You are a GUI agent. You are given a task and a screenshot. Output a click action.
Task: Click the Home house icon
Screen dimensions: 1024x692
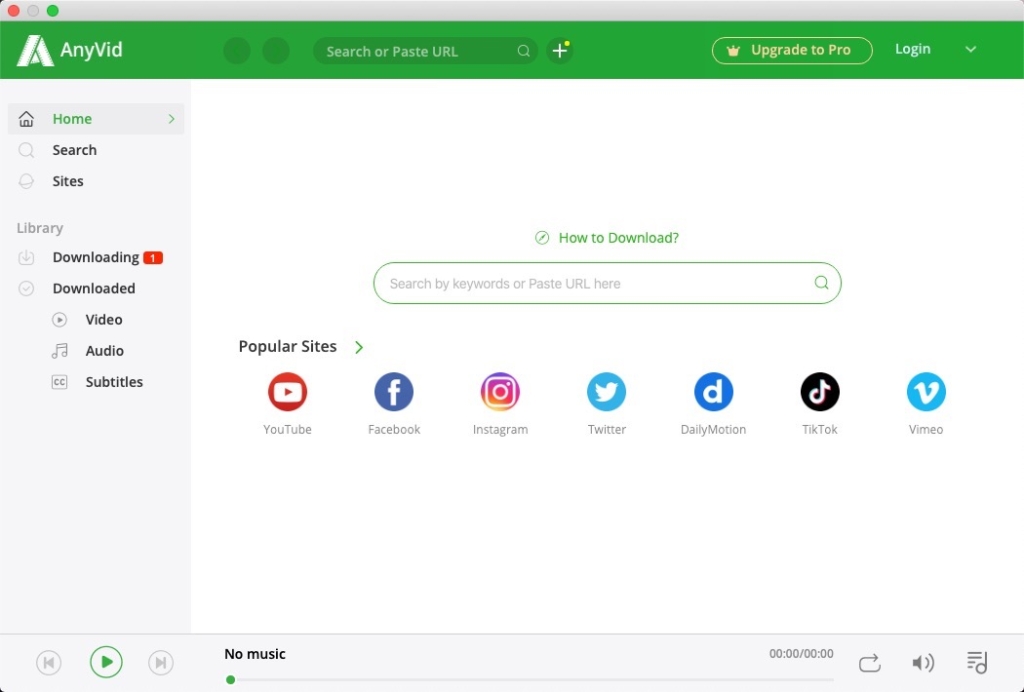[x=26, y=119]
